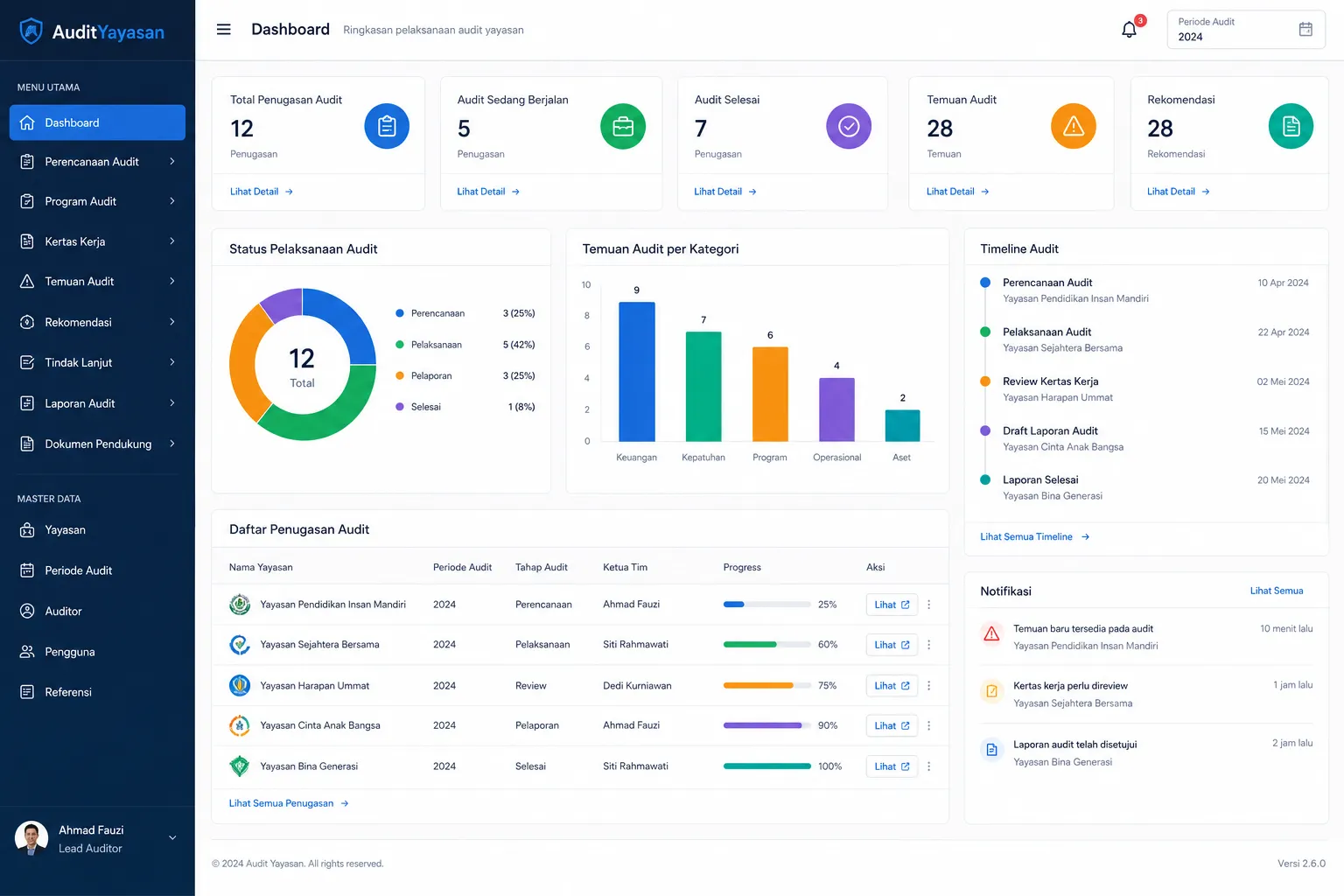Screen dimensions: 1344x896
Task: Click the Kertas kerja notification edit icon
Action: 991,691
